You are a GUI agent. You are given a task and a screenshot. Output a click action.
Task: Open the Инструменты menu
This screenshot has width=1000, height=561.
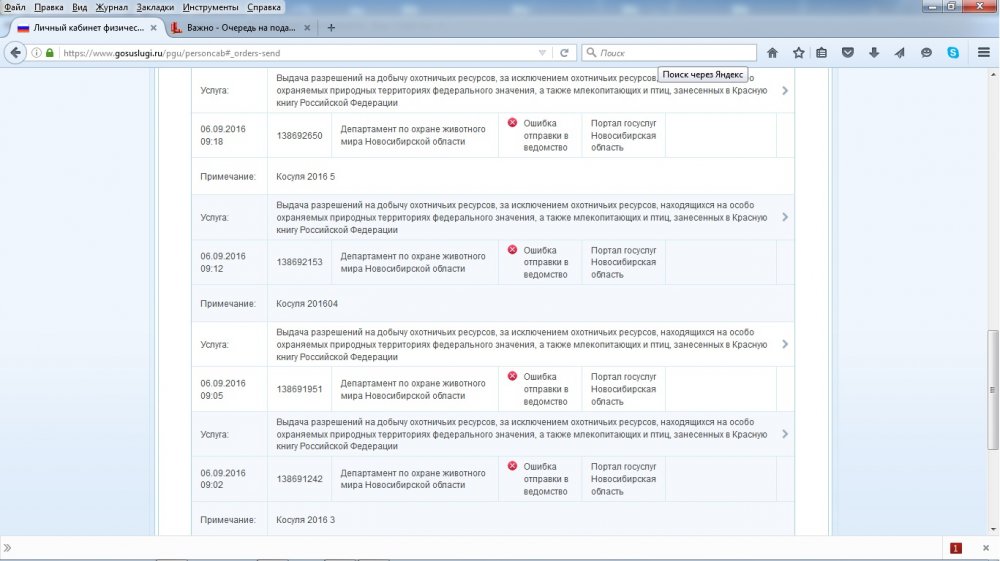(210, 7)
